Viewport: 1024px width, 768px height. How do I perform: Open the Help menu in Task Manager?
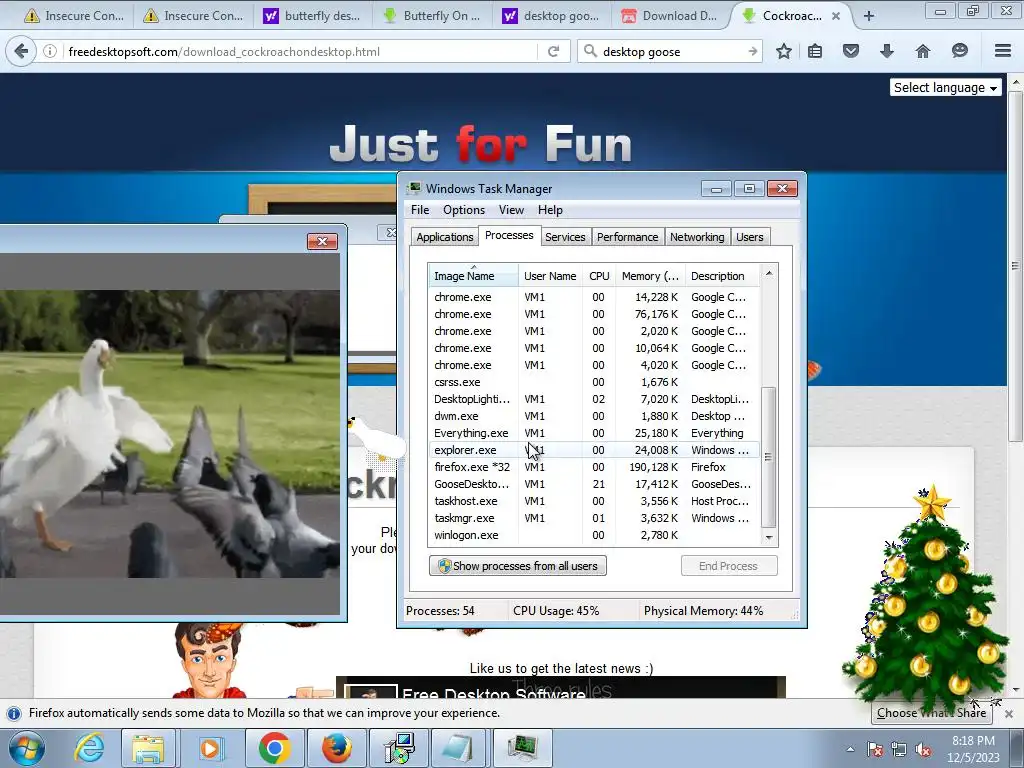tap(550, 210)
